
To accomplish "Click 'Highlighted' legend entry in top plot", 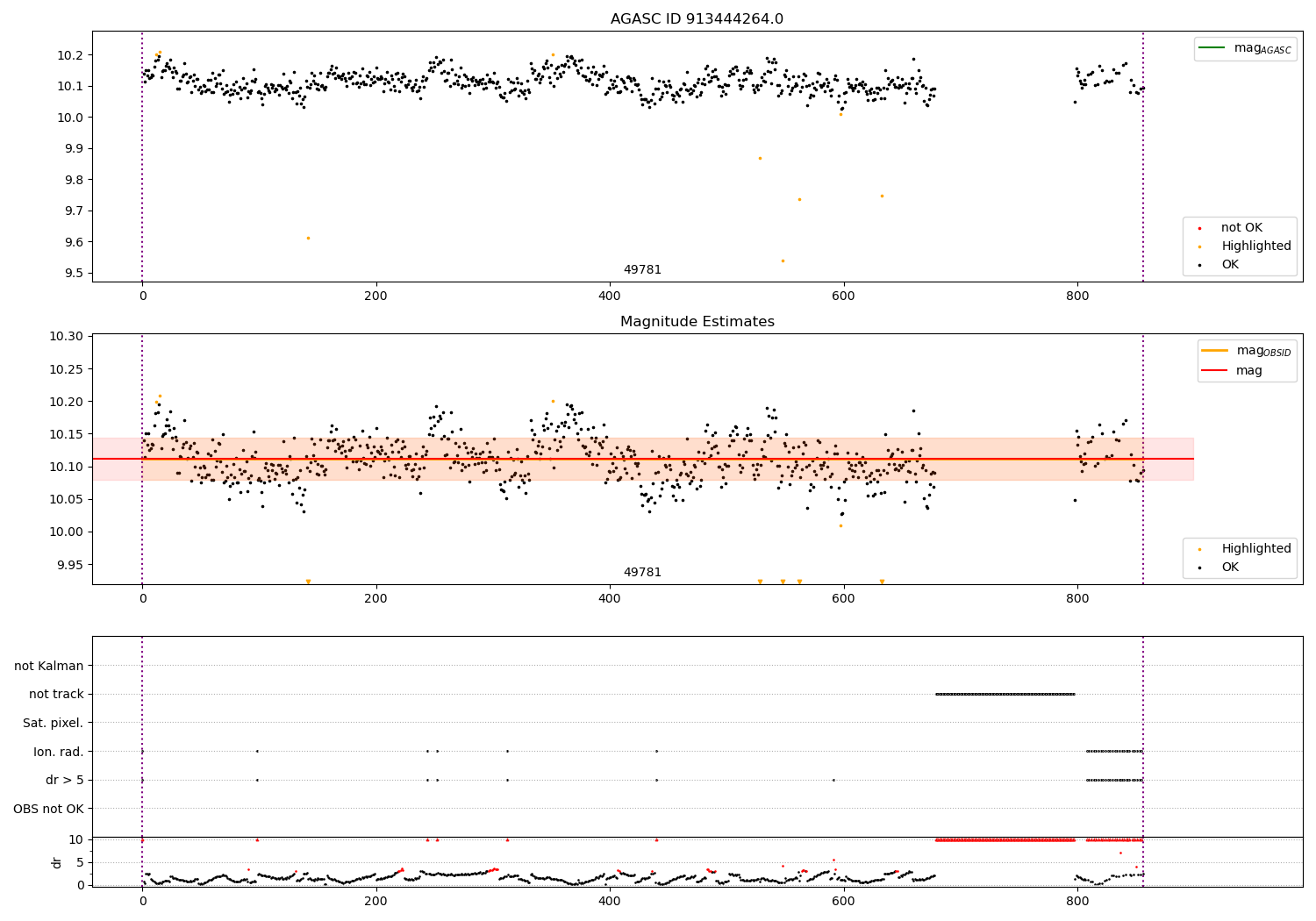I will point(1246,246).
